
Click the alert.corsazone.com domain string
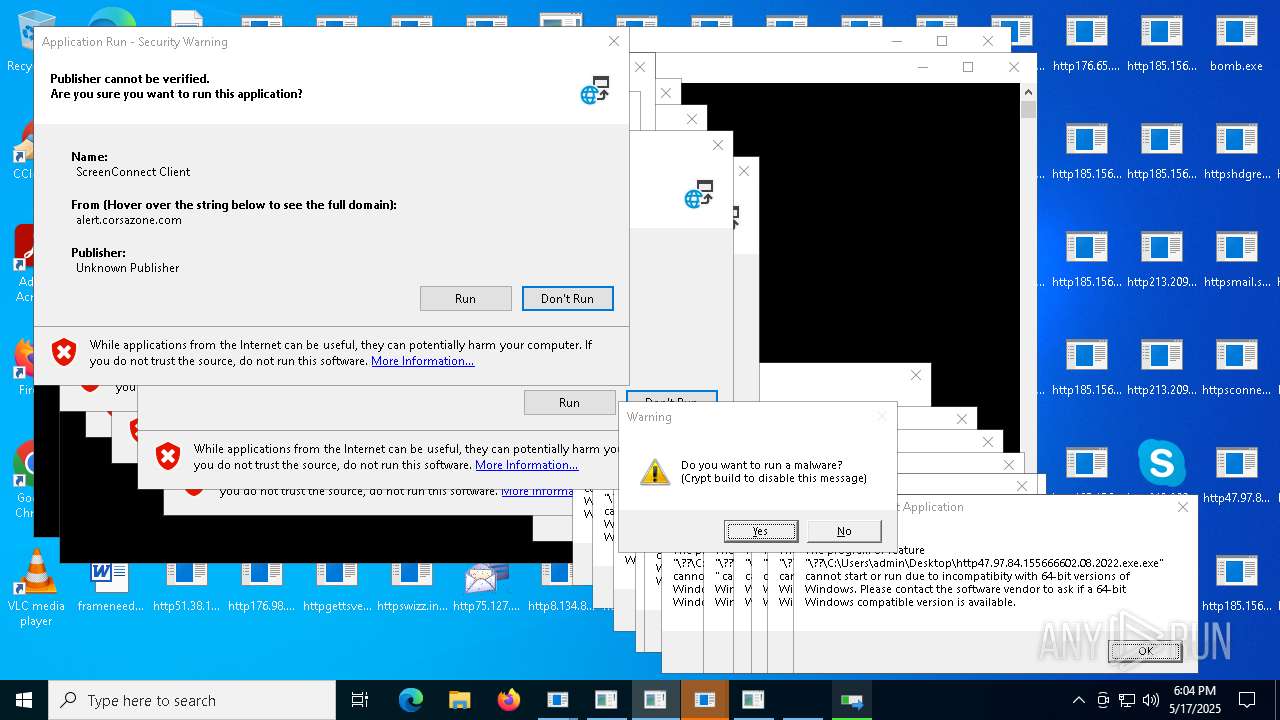129,220
